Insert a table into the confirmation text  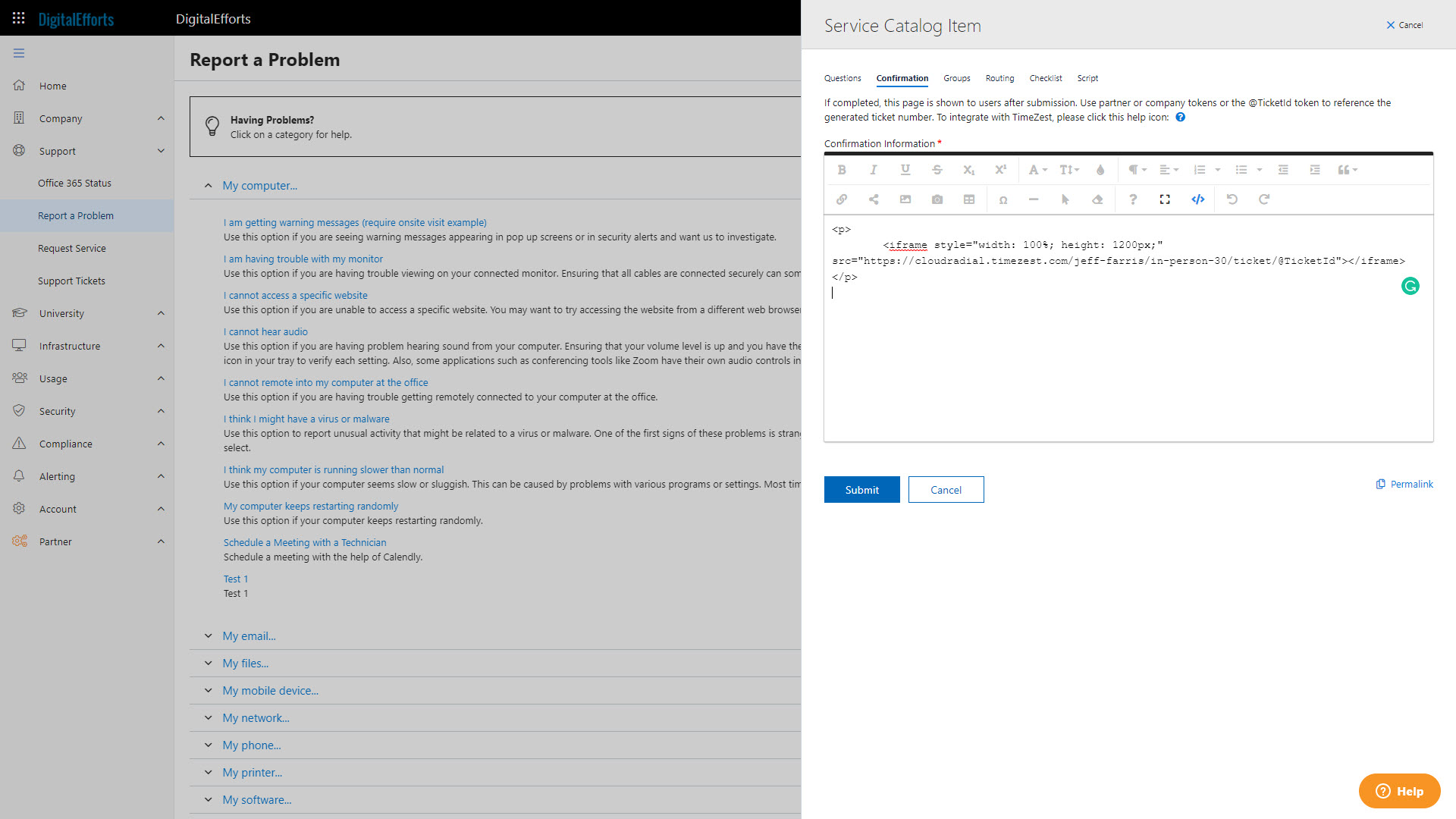[968, 199]
